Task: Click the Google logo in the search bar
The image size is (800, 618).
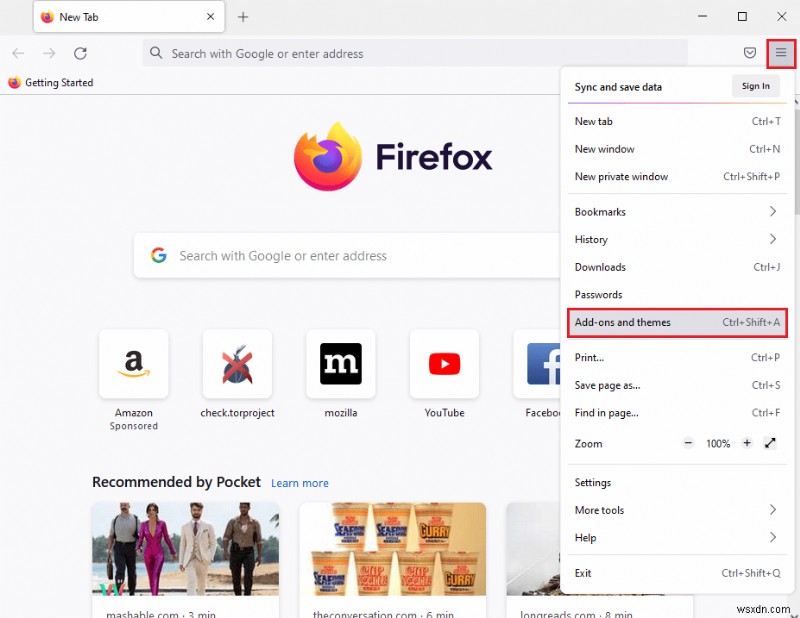Action: pyautogui.click(x=159, y=255)
